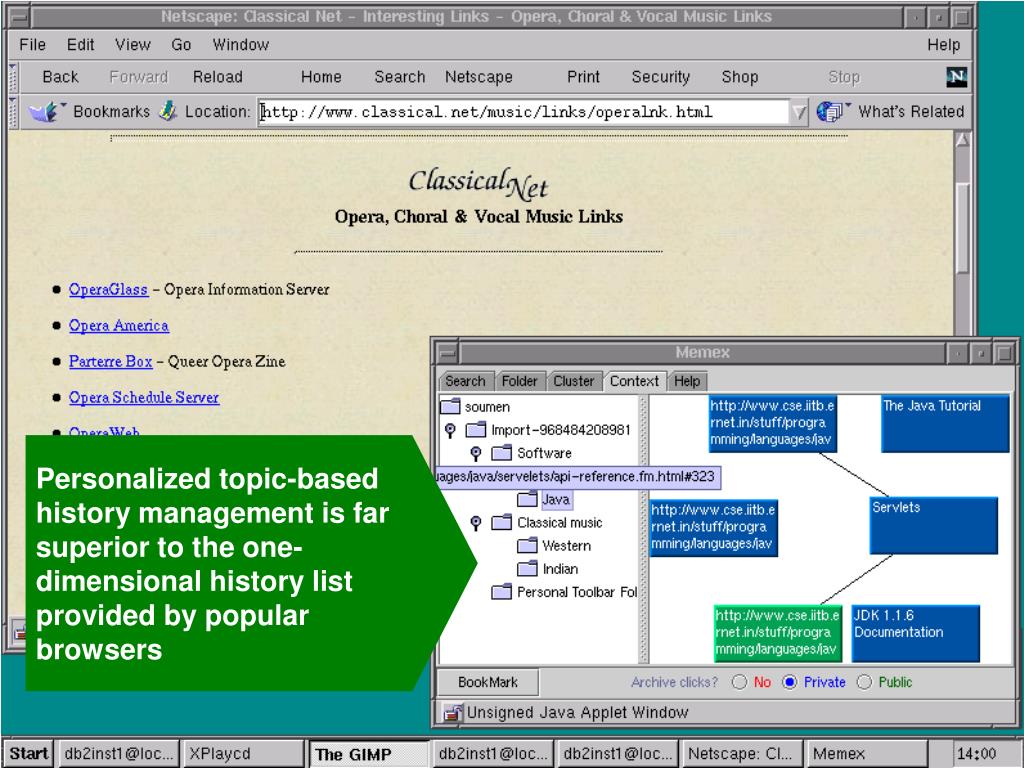Select the Software folder icon
The width and height of the screenshot is (1024, 768).
[x=502, y=453]
